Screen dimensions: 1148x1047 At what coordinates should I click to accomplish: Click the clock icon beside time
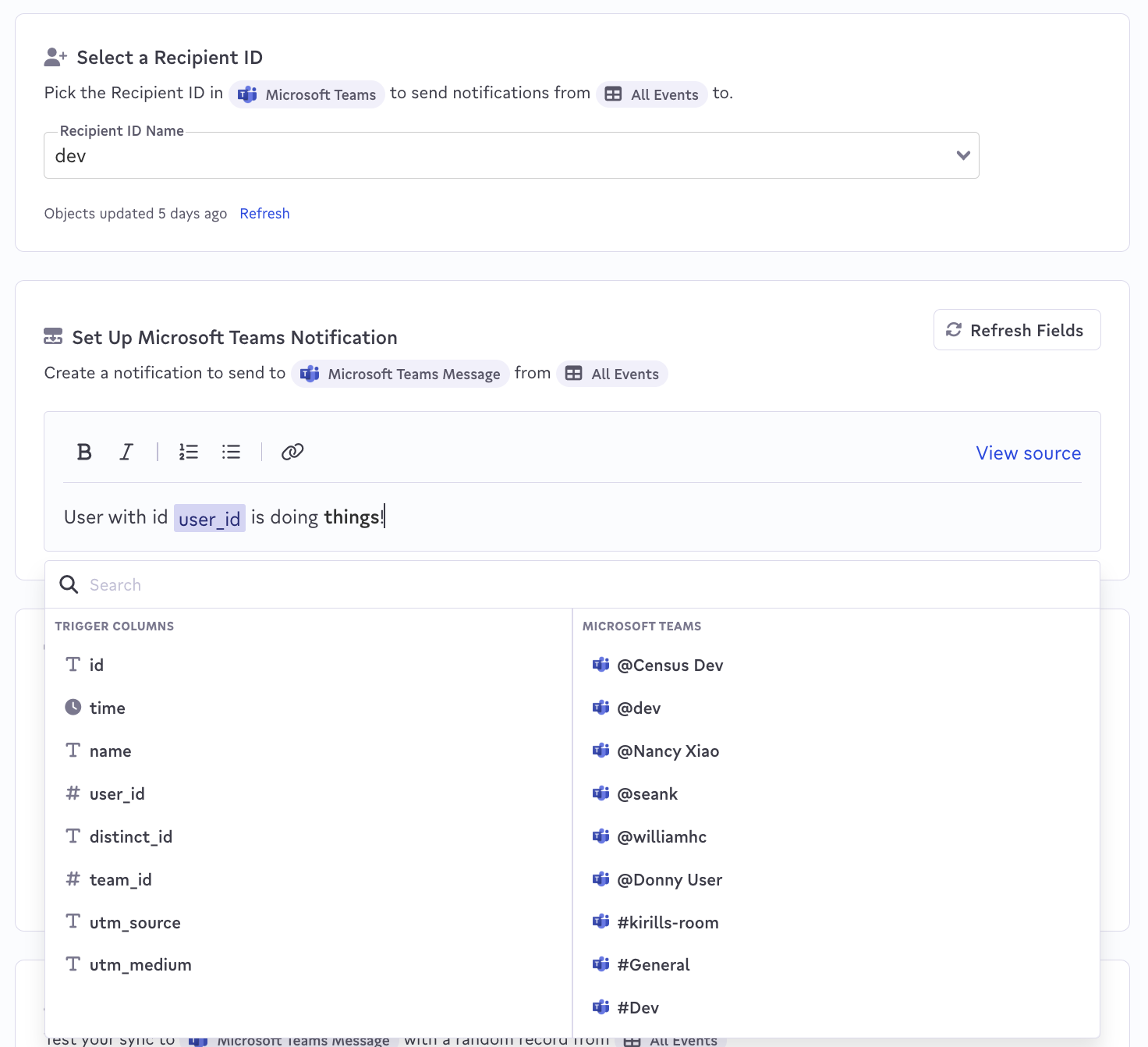73,708
